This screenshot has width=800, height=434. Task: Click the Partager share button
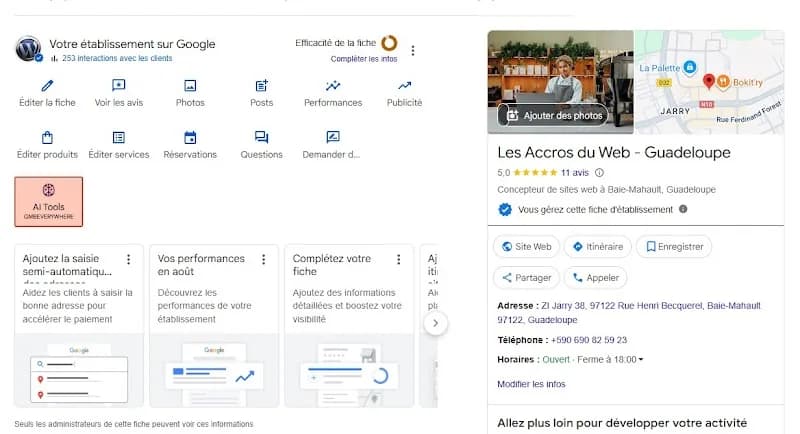coord(527,278)
